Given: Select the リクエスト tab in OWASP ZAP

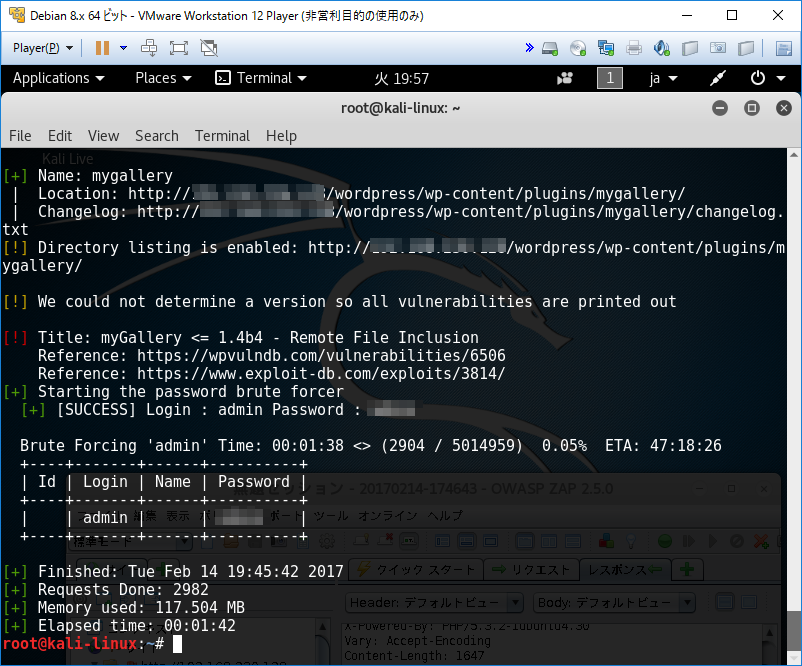Looking at the screenshot, I should pyautogui.click(x=531, y=569).
